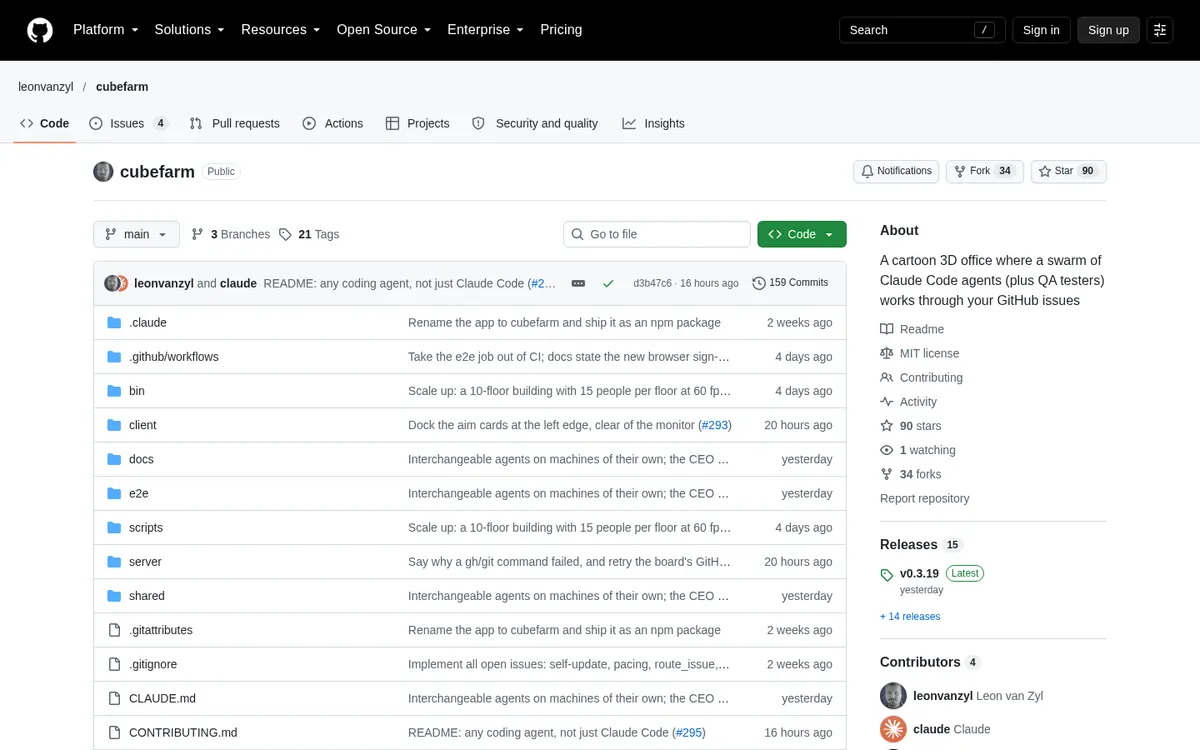Open the Readme link in About

(x=912, y=329)
